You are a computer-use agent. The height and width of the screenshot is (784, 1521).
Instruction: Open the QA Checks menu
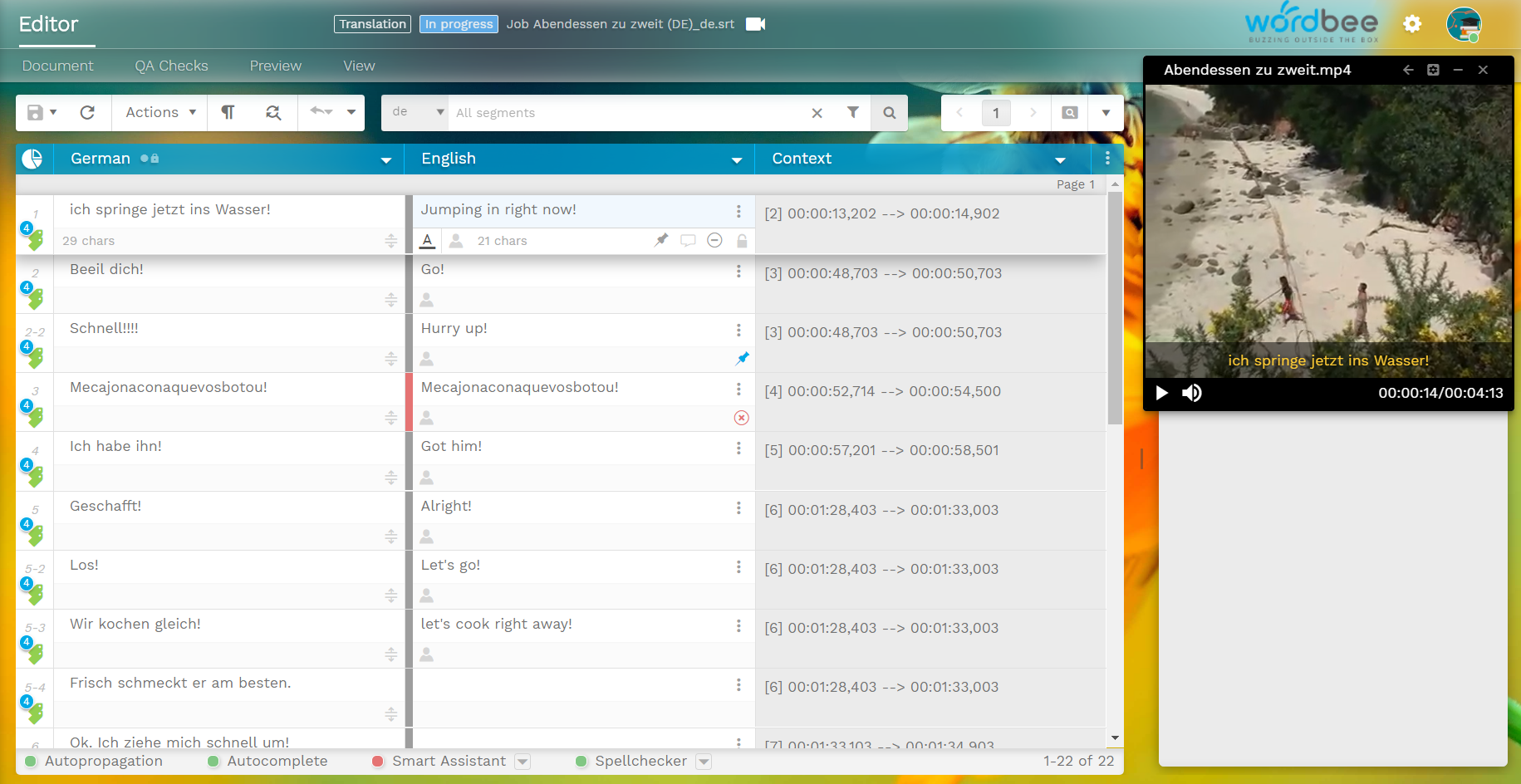pyautogui.click(x=171, y=66)
